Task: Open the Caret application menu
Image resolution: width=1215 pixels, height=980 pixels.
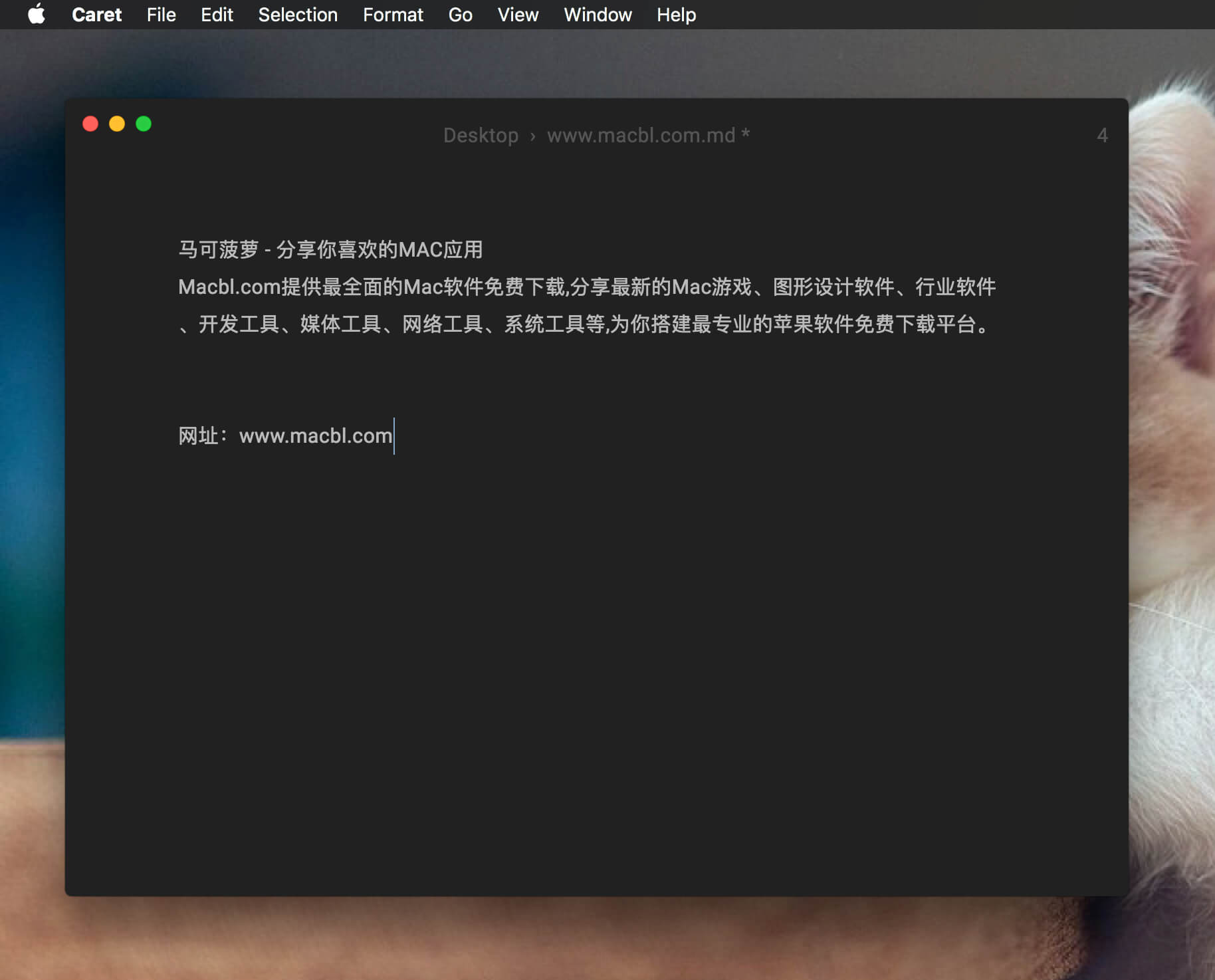Action: 96,15
